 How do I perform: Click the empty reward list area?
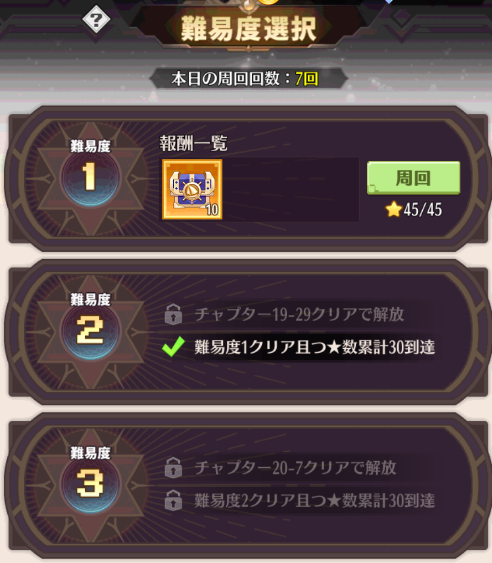point(291,189)
